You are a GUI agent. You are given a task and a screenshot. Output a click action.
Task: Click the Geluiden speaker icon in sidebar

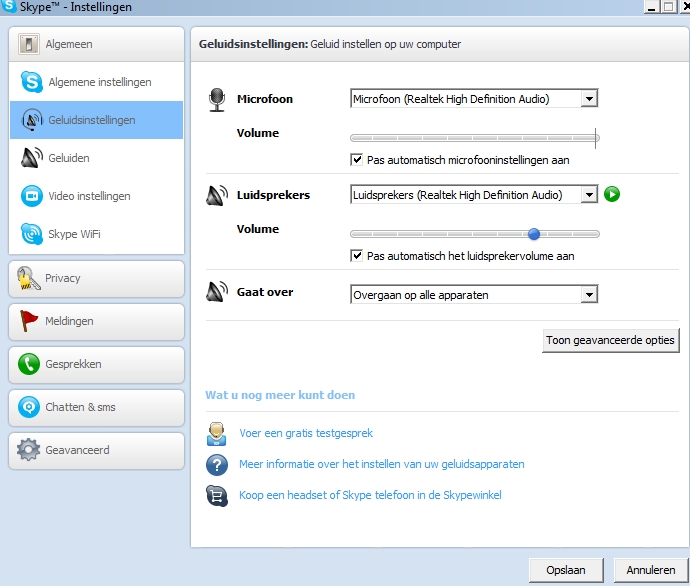(32, 157)
